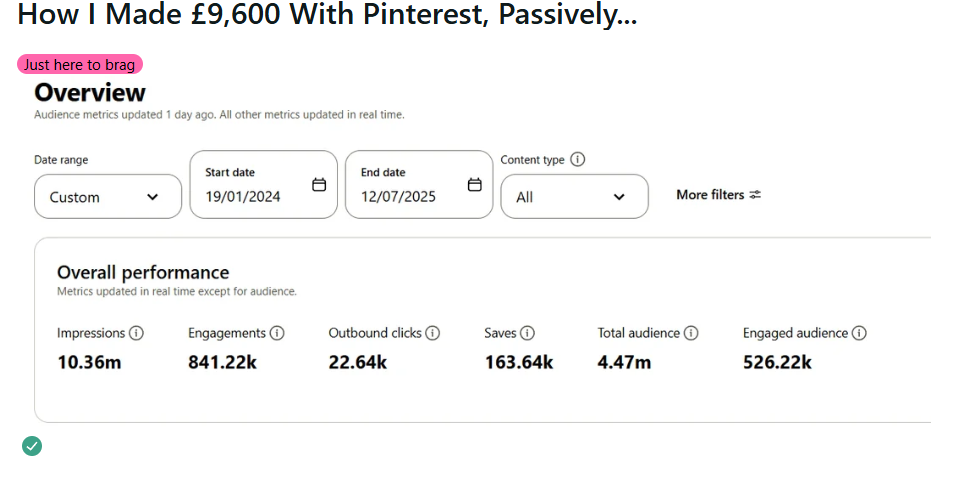Click the Saves info icon

click(x=527, y=333)
